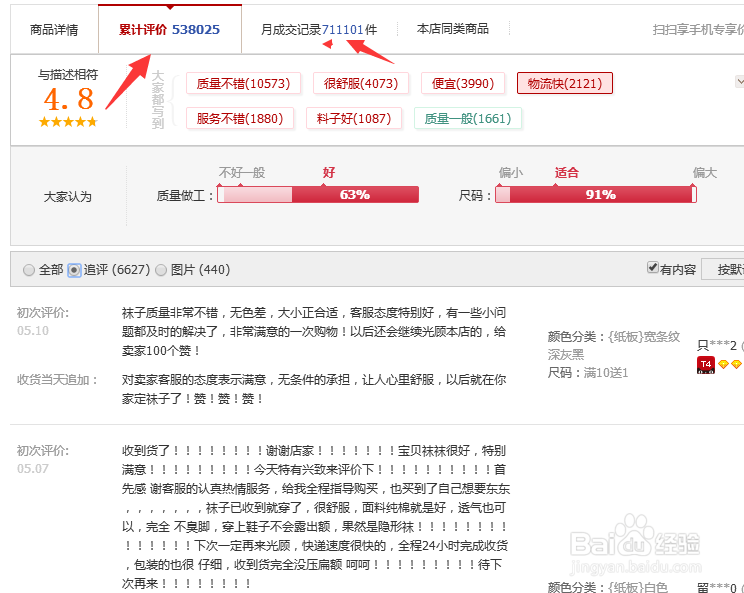
Task: Click review date 05.07
Action: pos(33,469)
